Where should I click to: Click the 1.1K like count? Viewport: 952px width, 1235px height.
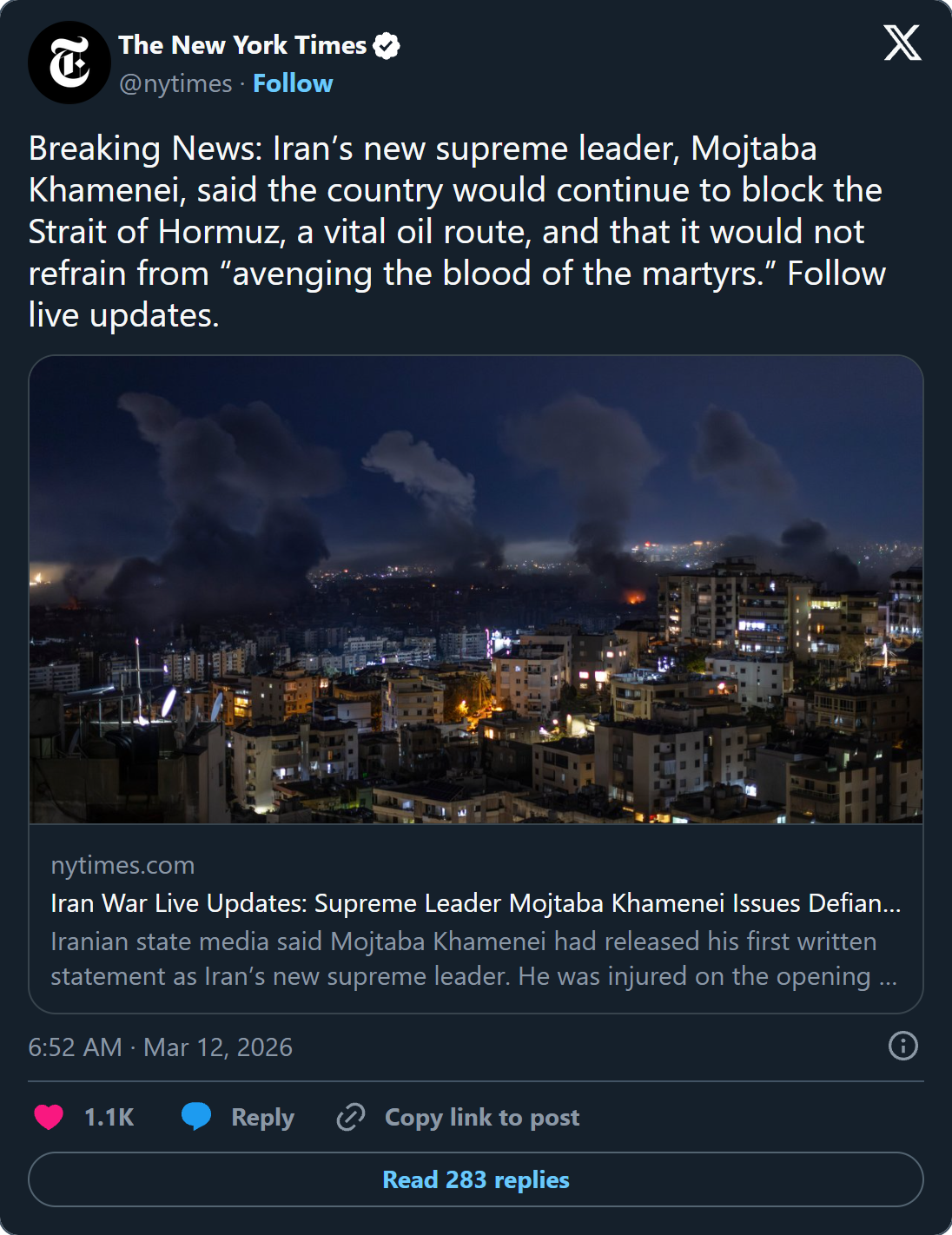tap(108, 1117)
